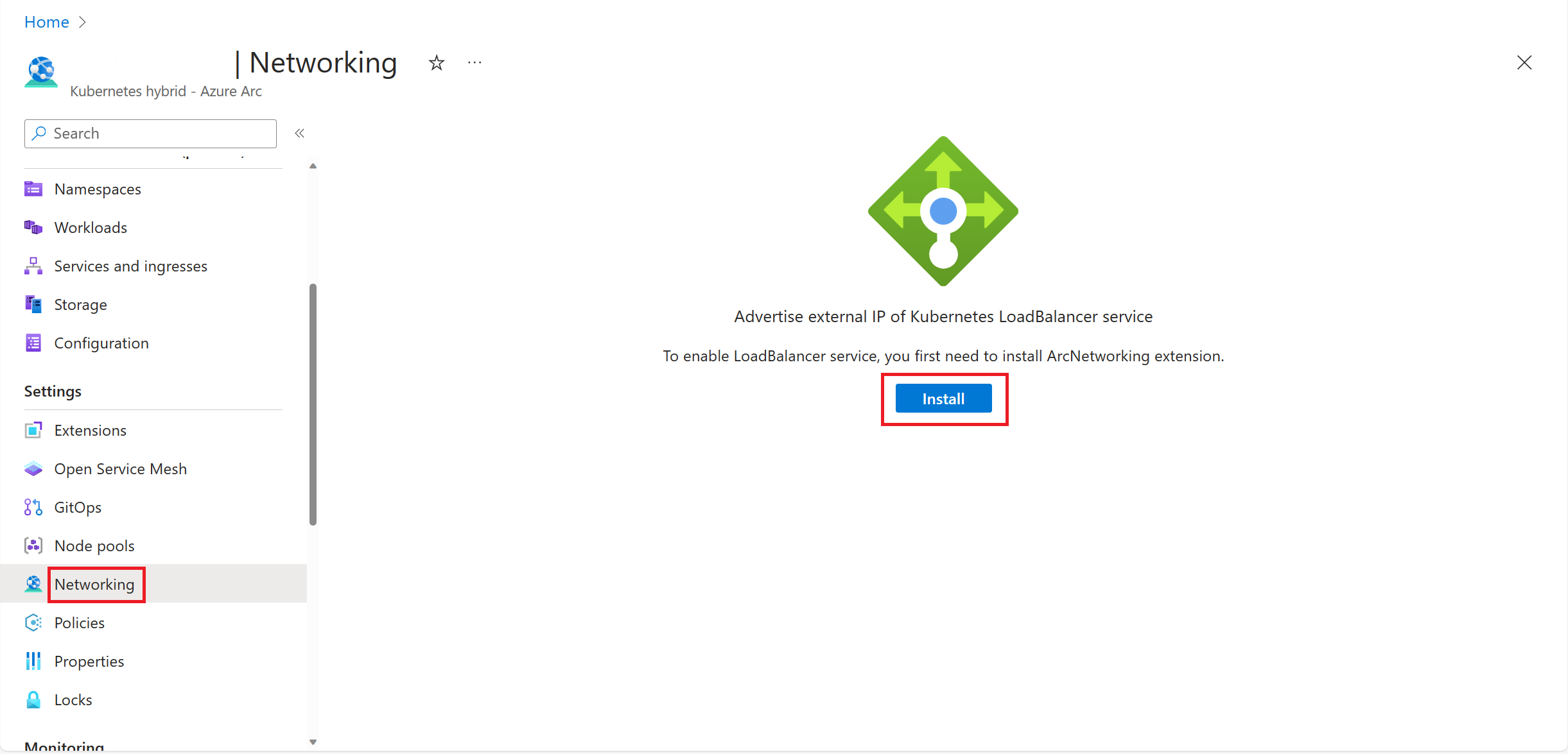Open Services and ingresses menu item
Viewport: 1568px width, 754px height.
(x=130, y=266)
